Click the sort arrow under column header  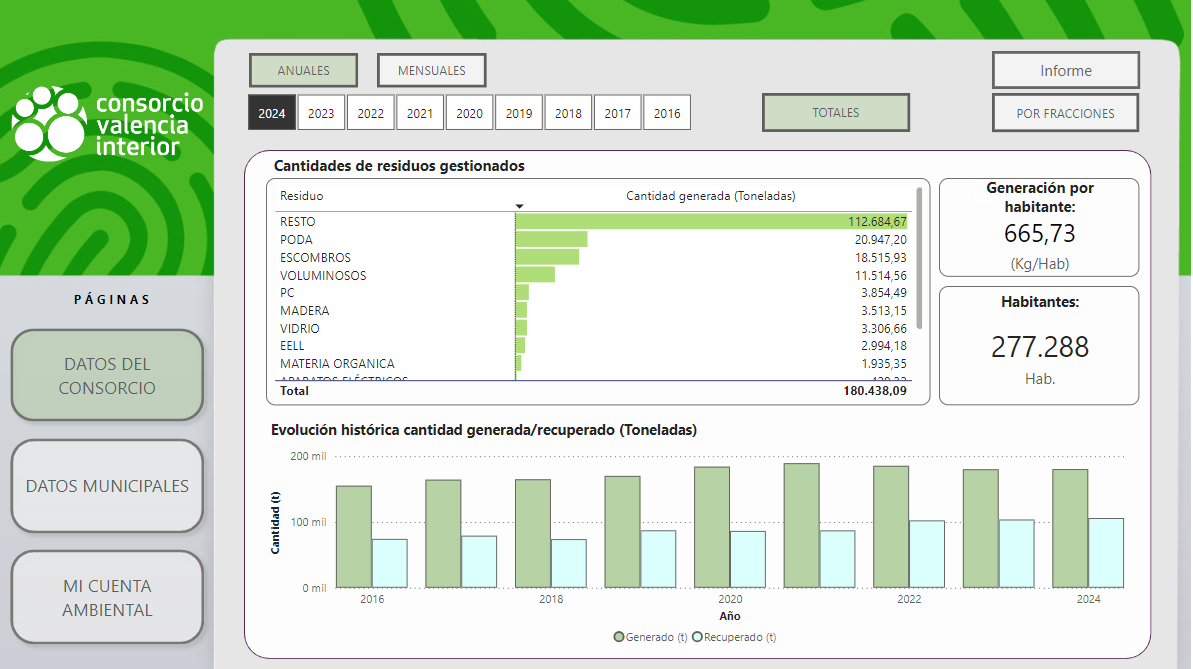[519, 206]
